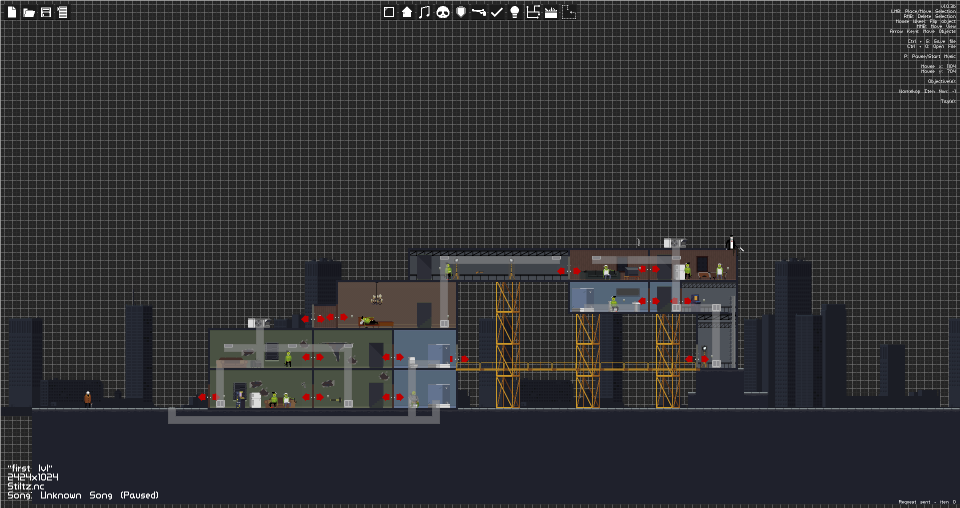Click the P: Pause/Start Music hint
Viewport: 960px width, 508px height.
(x=929, y=56)
